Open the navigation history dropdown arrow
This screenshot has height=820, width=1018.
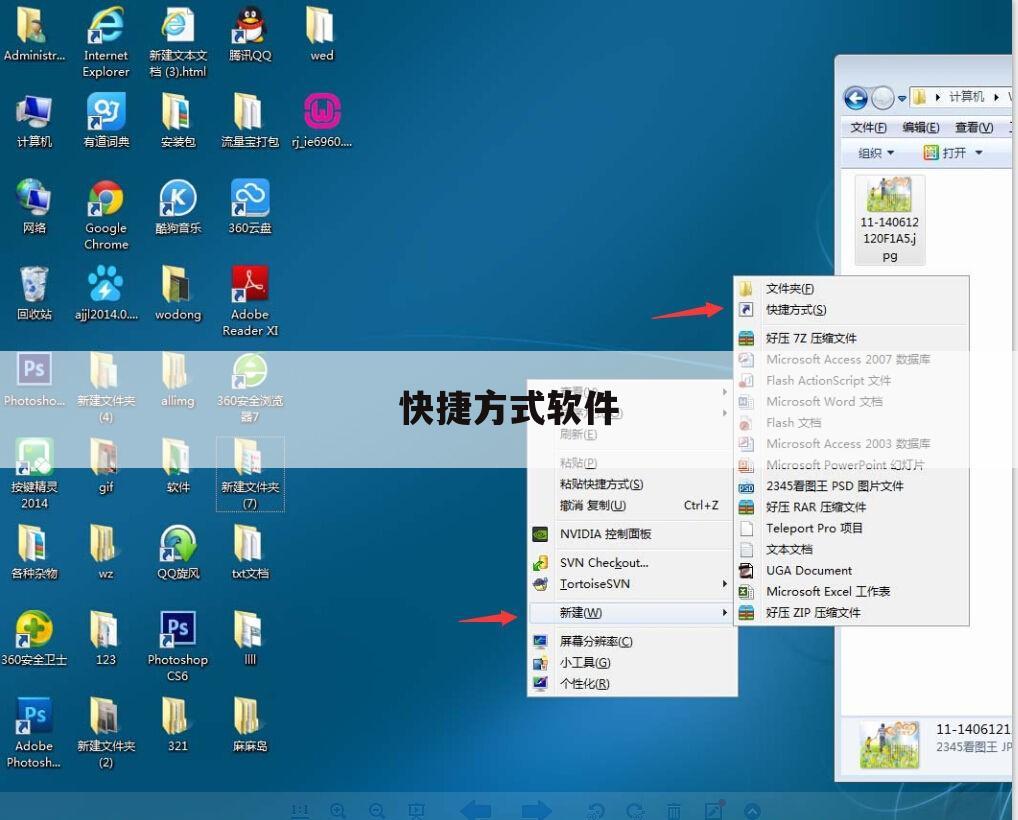[902, 99]
